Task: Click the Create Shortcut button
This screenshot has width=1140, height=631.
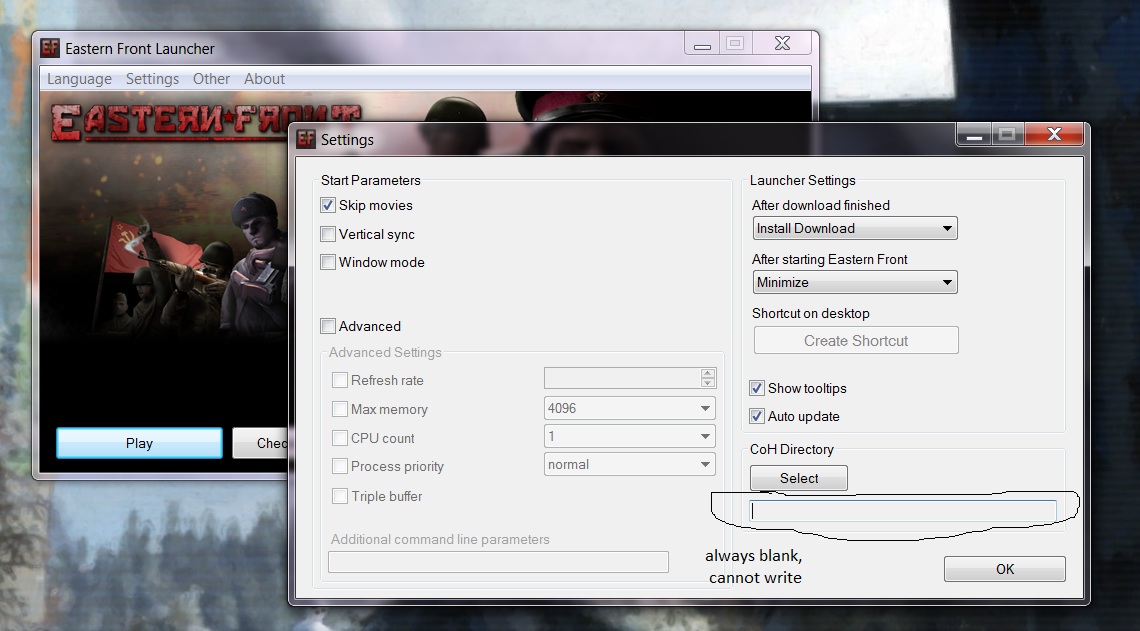Action: click(856, 340)
